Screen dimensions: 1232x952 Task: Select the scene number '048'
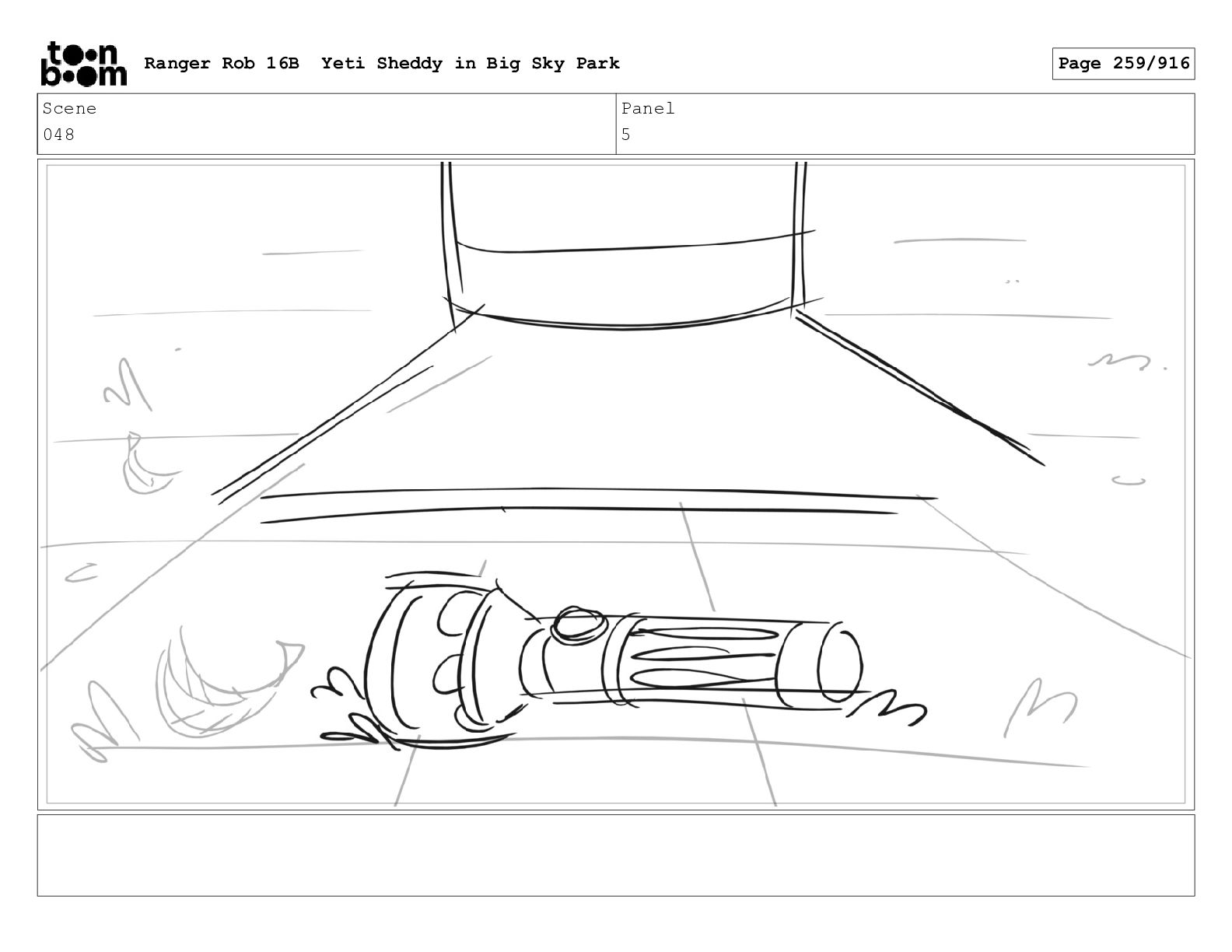(x=59, y=135)
